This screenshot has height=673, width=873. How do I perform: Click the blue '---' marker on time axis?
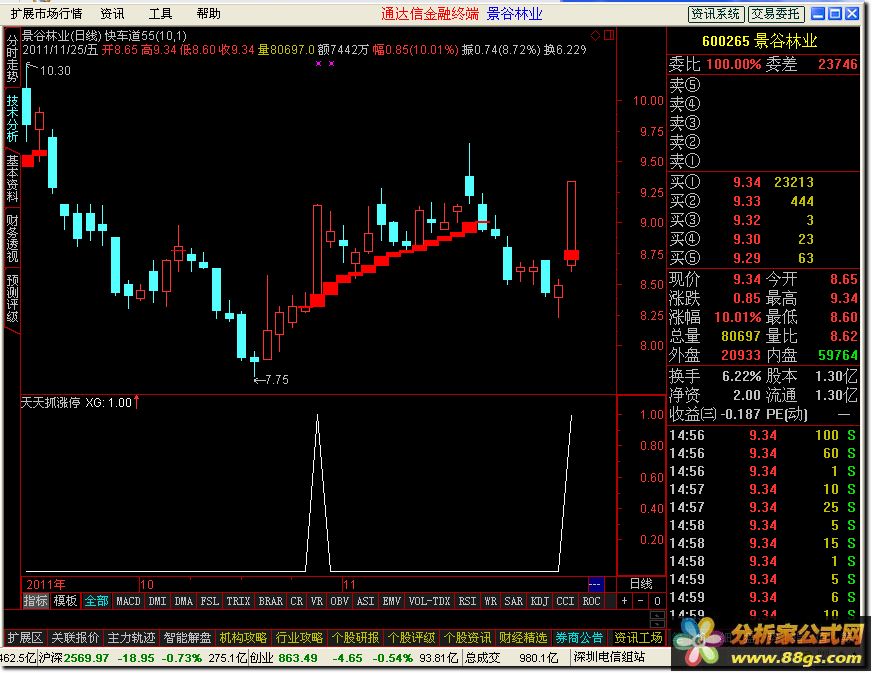pyautogui.click(x=595, y=584)
